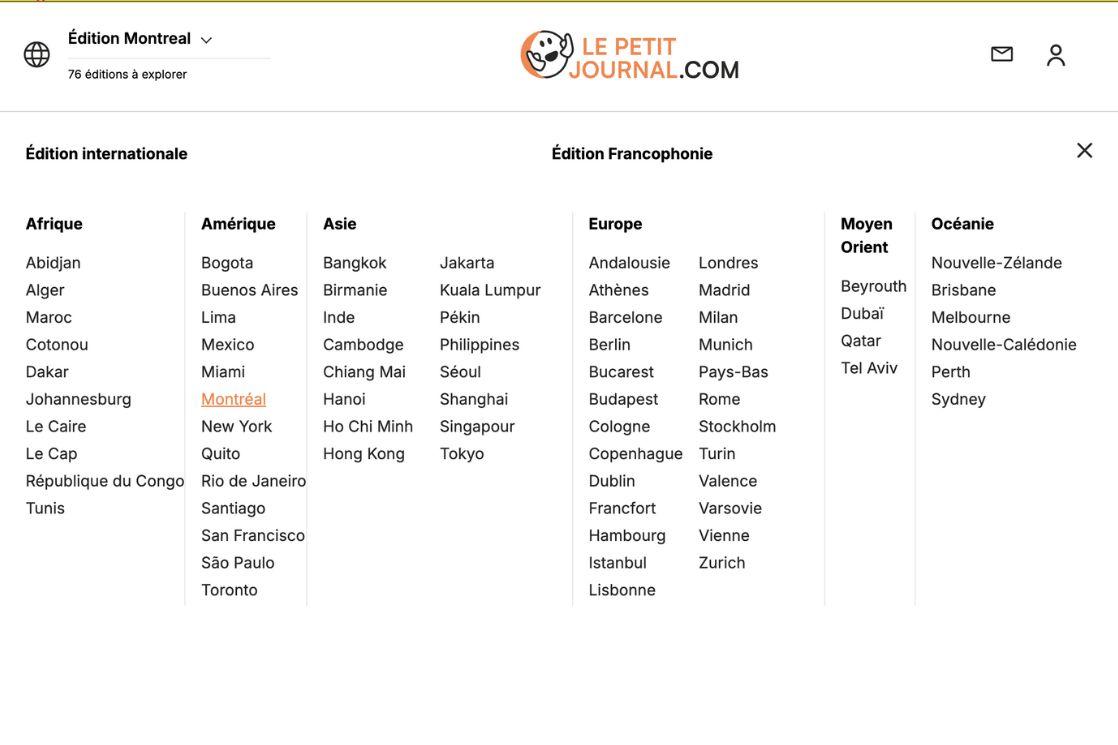Select the Bangkok edition
The height and width of the screenshot is (745, 1118).
click(x=354, y=263)
